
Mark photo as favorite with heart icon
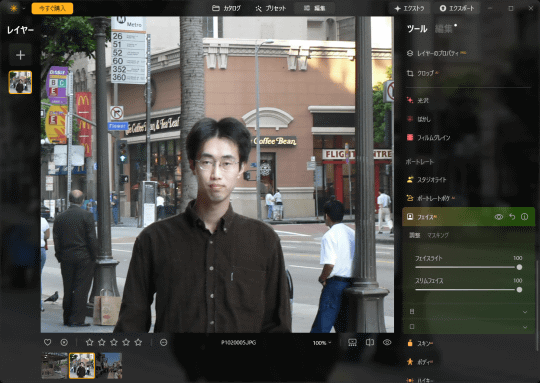tap(48, 342)
